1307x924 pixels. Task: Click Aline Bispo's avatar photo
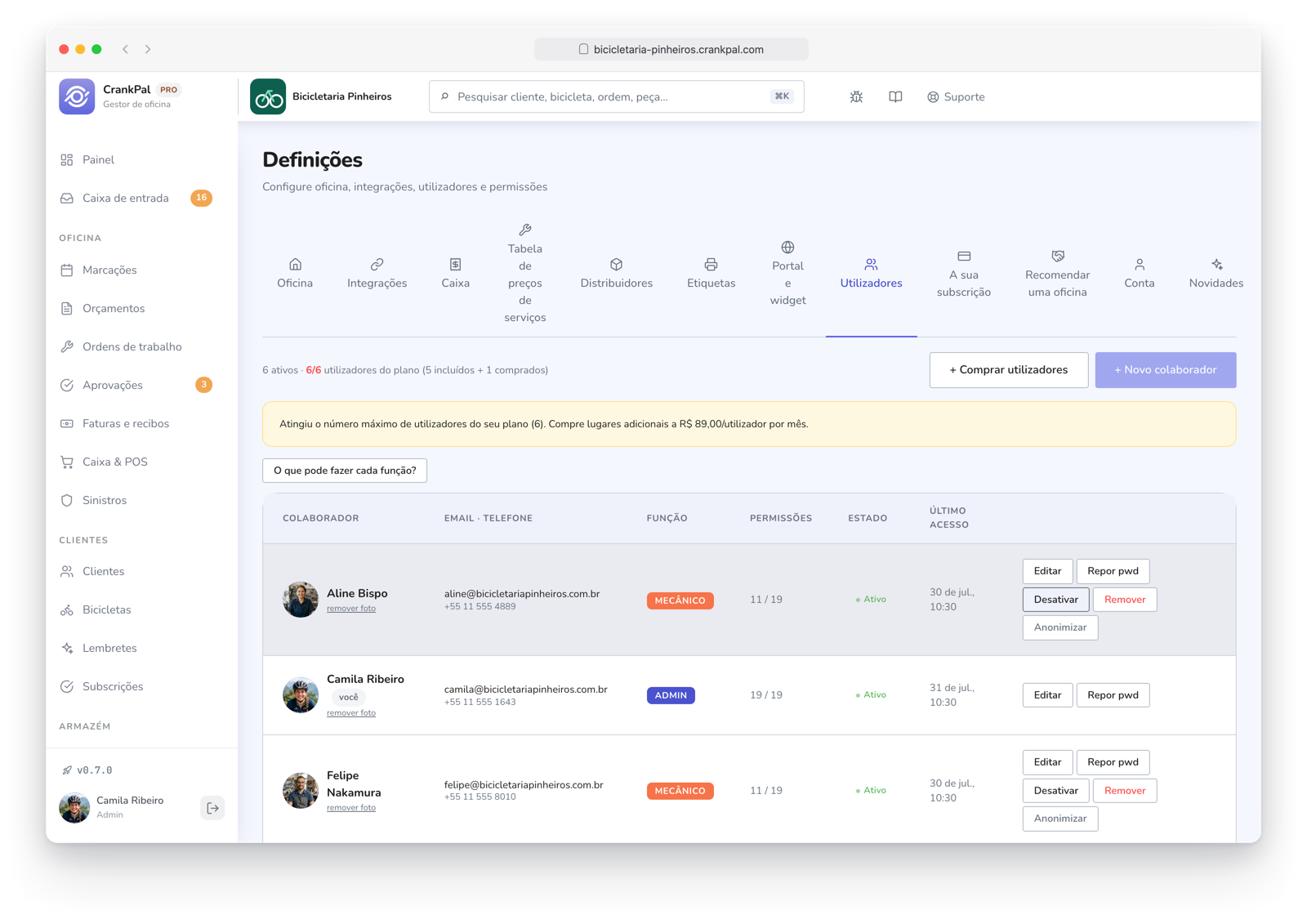(x=301, y=600)
